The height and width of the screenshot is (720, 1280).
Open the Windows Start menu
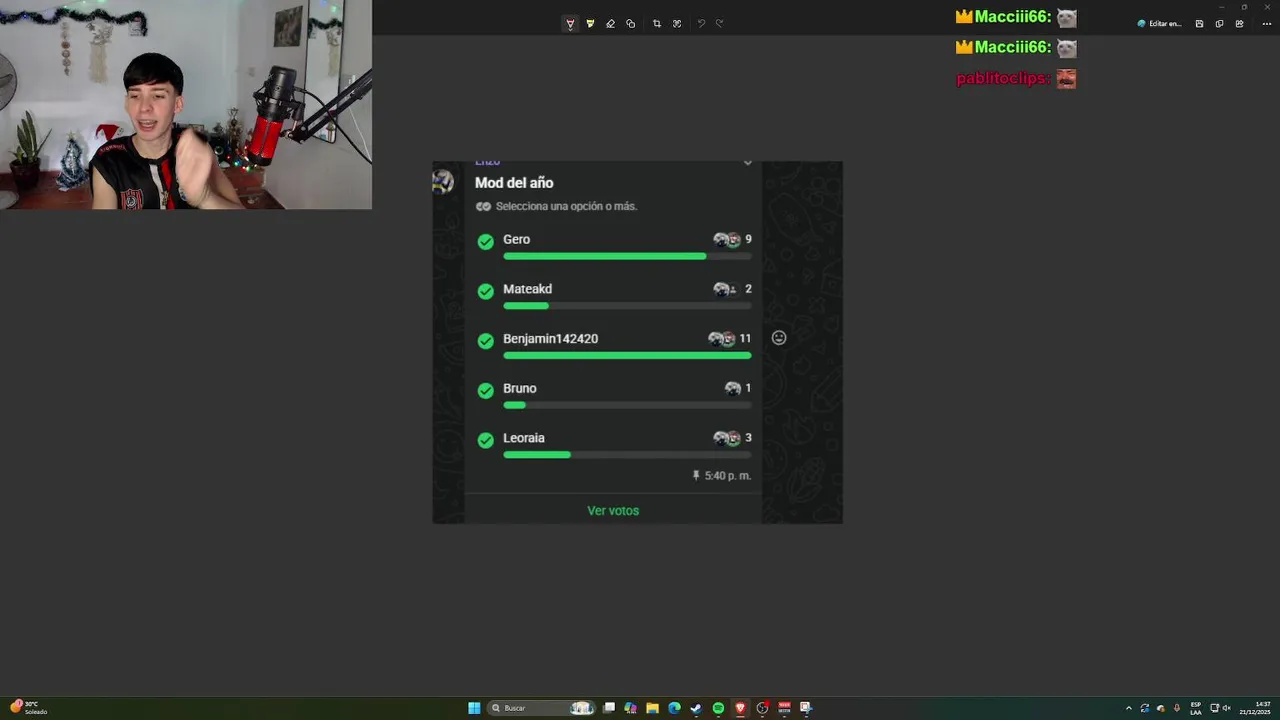[x=474, y=708]
